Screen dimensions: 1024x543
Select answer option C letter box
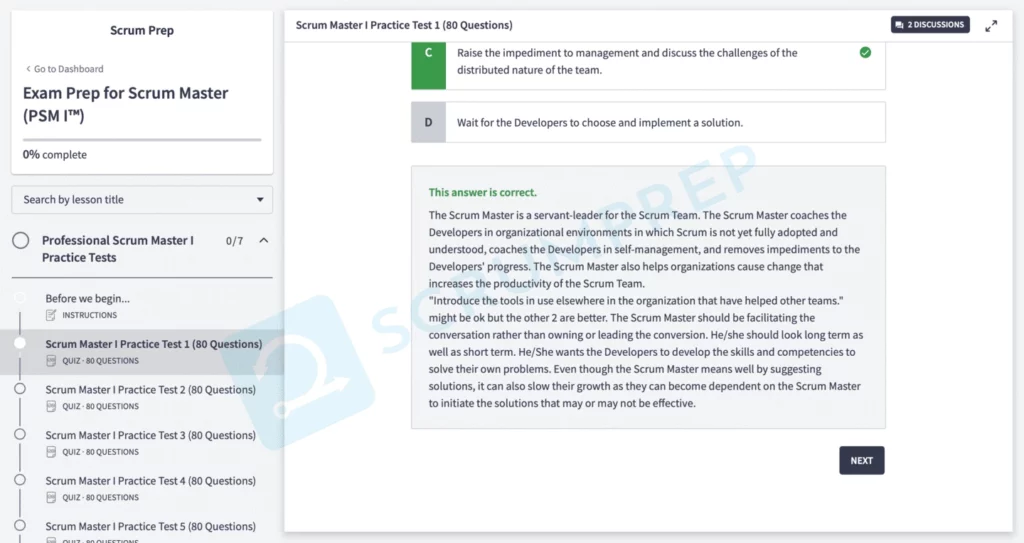point(428,61)
